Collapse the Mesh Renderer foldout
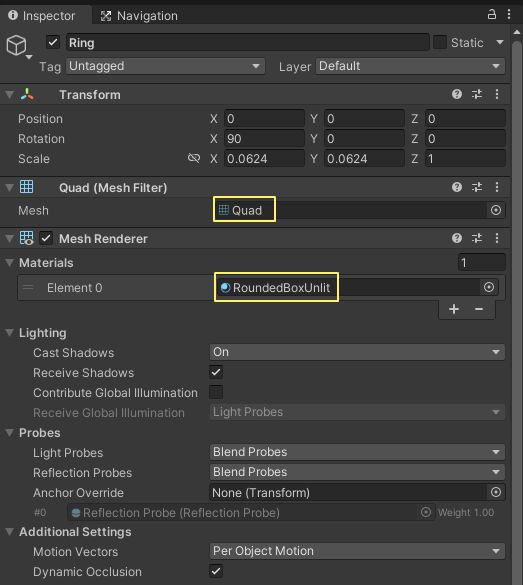The width and height of the screenshot is (523, 585). [10, 238]
